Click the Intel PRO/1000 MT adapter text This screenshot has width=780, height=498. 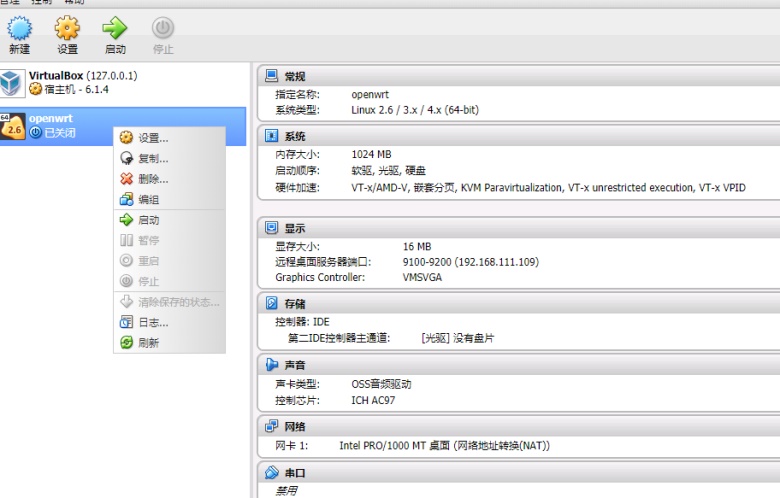click(444, 446)
